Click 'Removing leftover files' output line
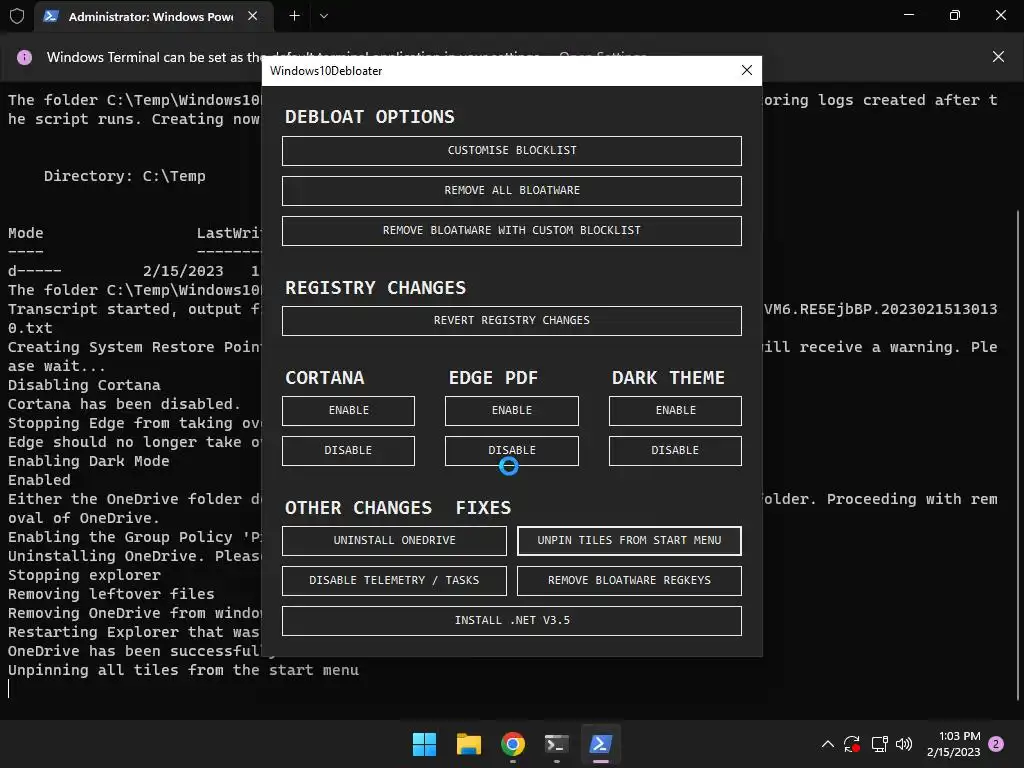 (111, 594)
